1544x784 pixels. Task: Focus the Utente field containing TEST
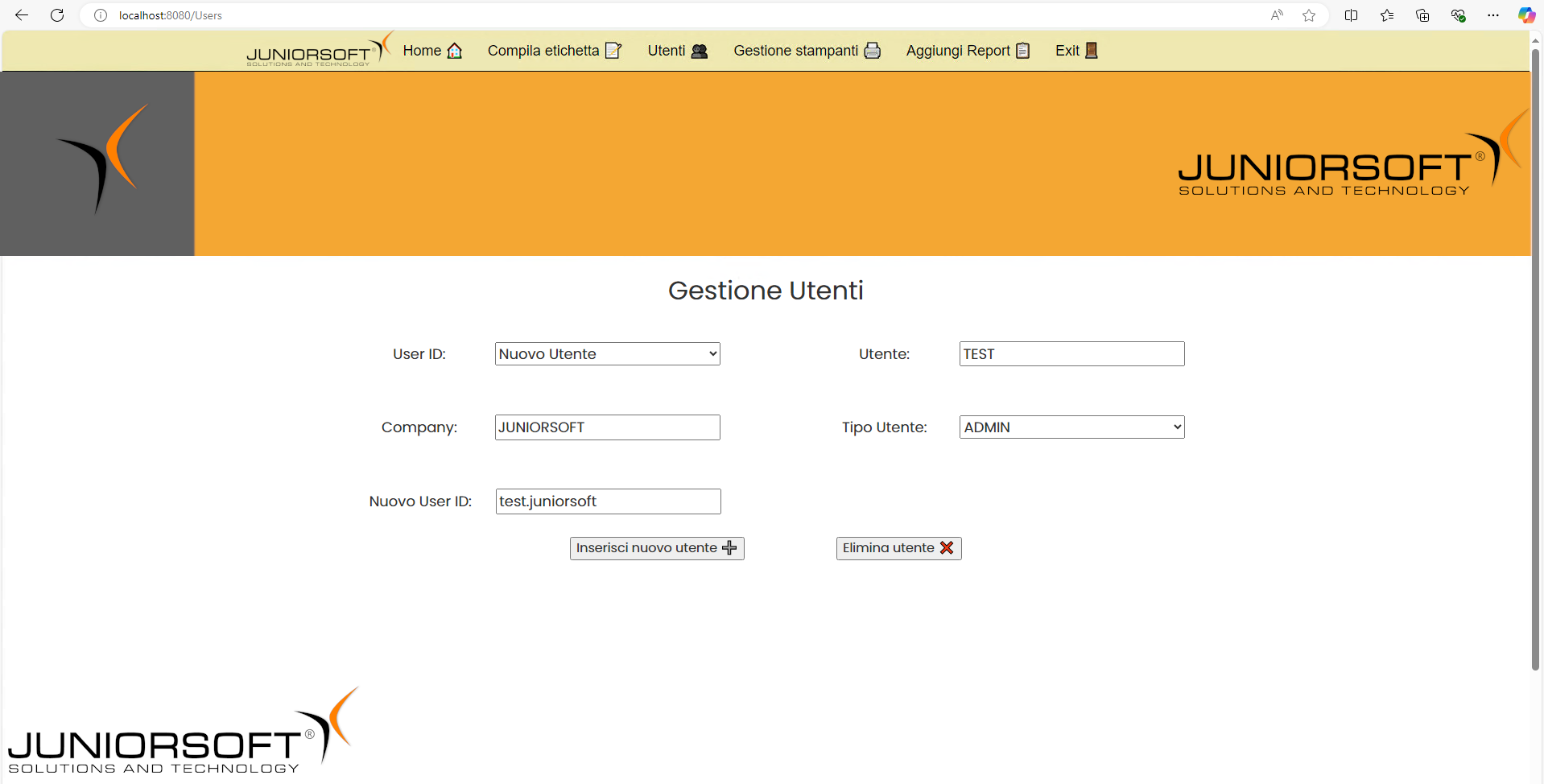(1072, 354)
